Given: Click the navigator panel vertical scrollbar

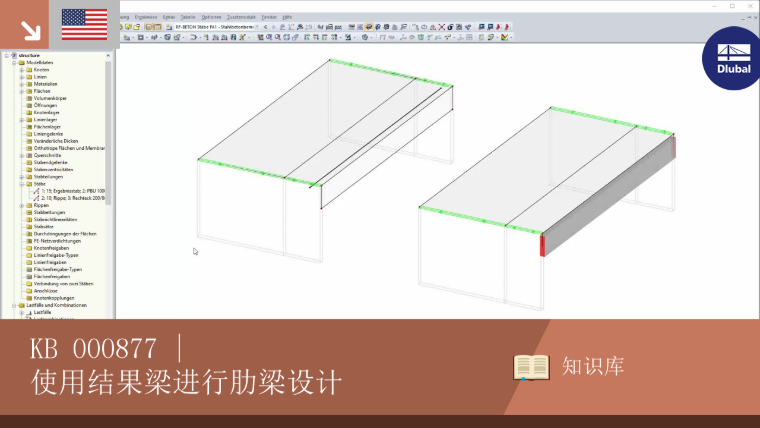Looking at the screenshot, I should 108,131.
